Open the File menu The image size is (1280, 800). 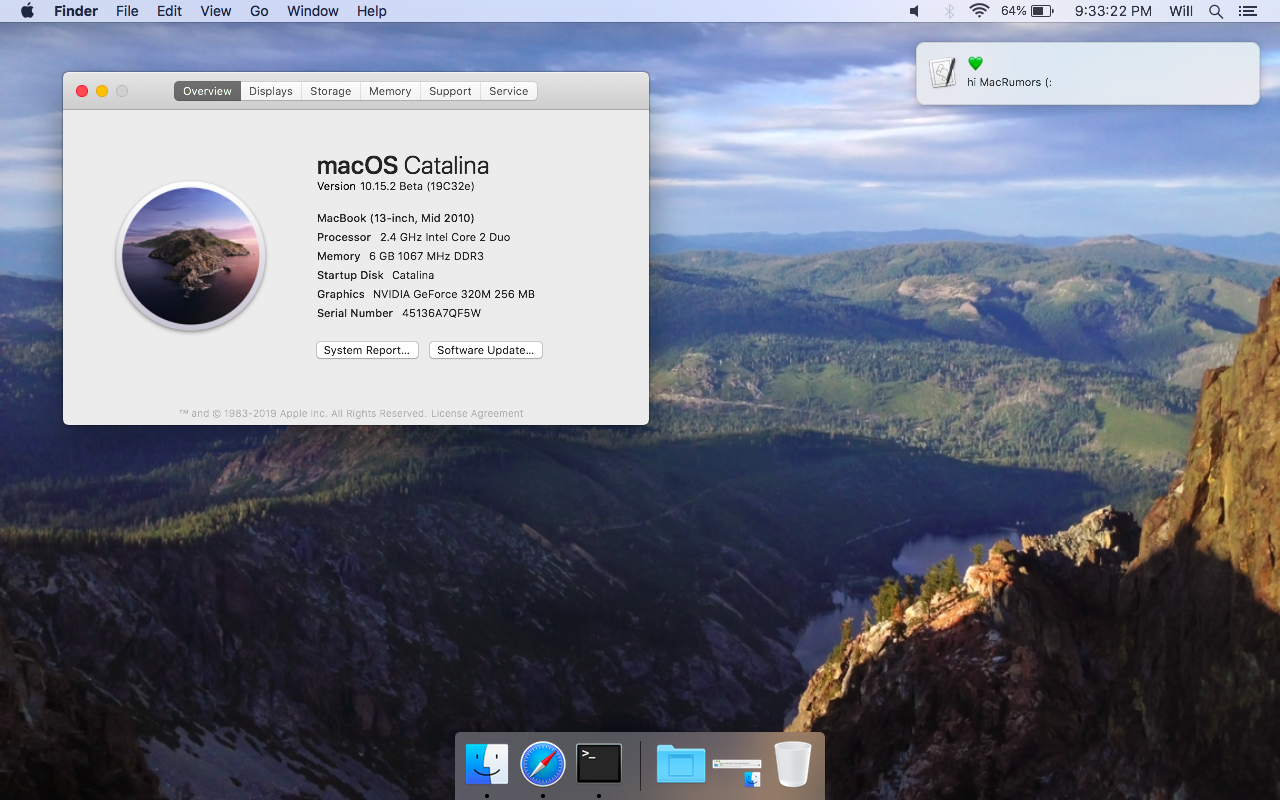pos(127,11)
